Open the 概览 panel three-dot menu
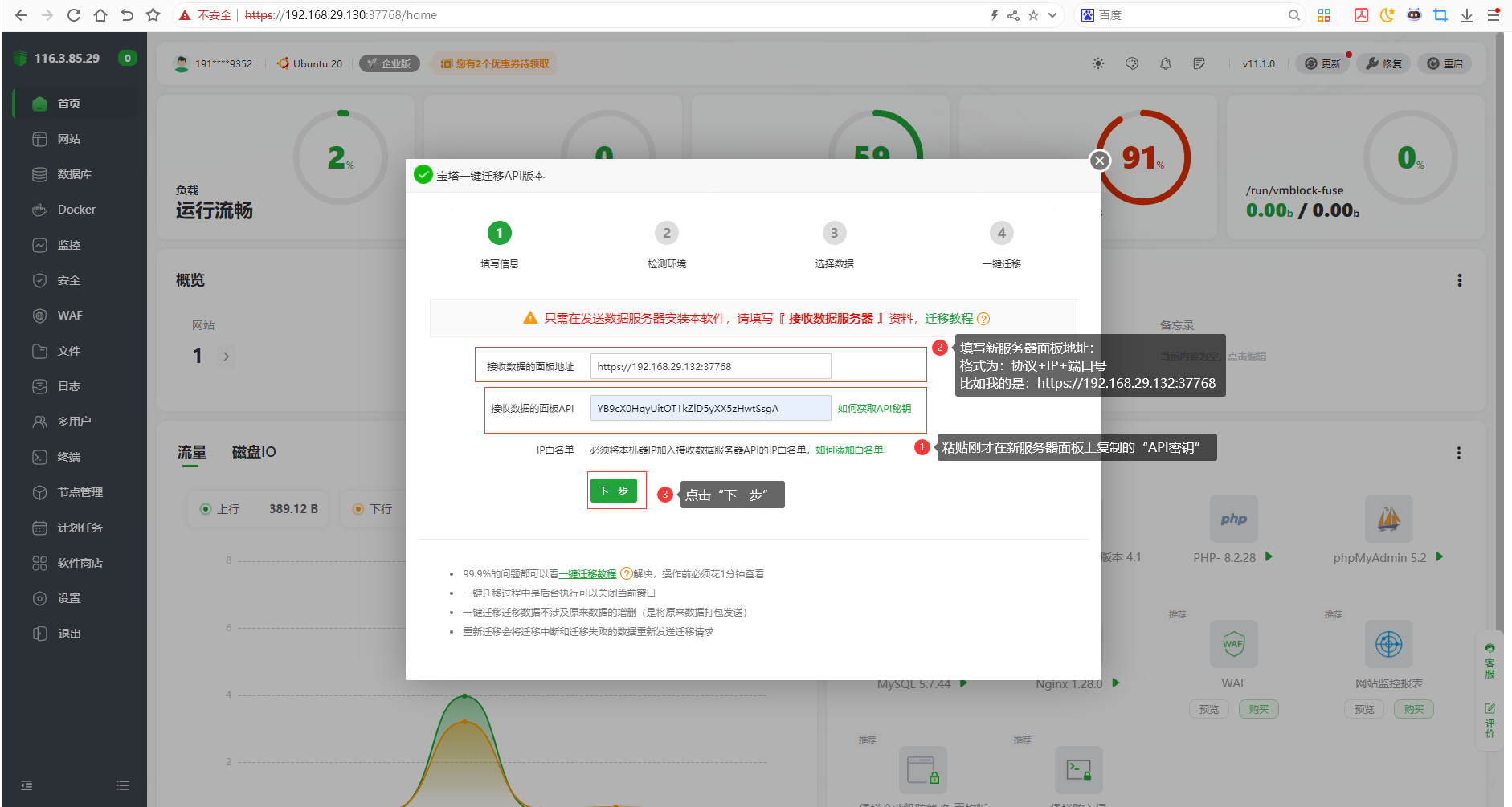The height and width of the screenshot is (807, 1512). [1459, 280]
